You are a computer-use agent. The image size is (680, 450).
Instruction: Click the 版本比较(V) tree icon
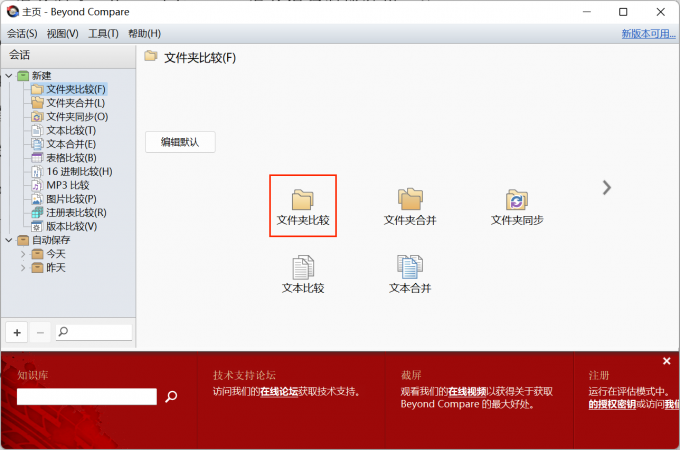pos(37,226)
